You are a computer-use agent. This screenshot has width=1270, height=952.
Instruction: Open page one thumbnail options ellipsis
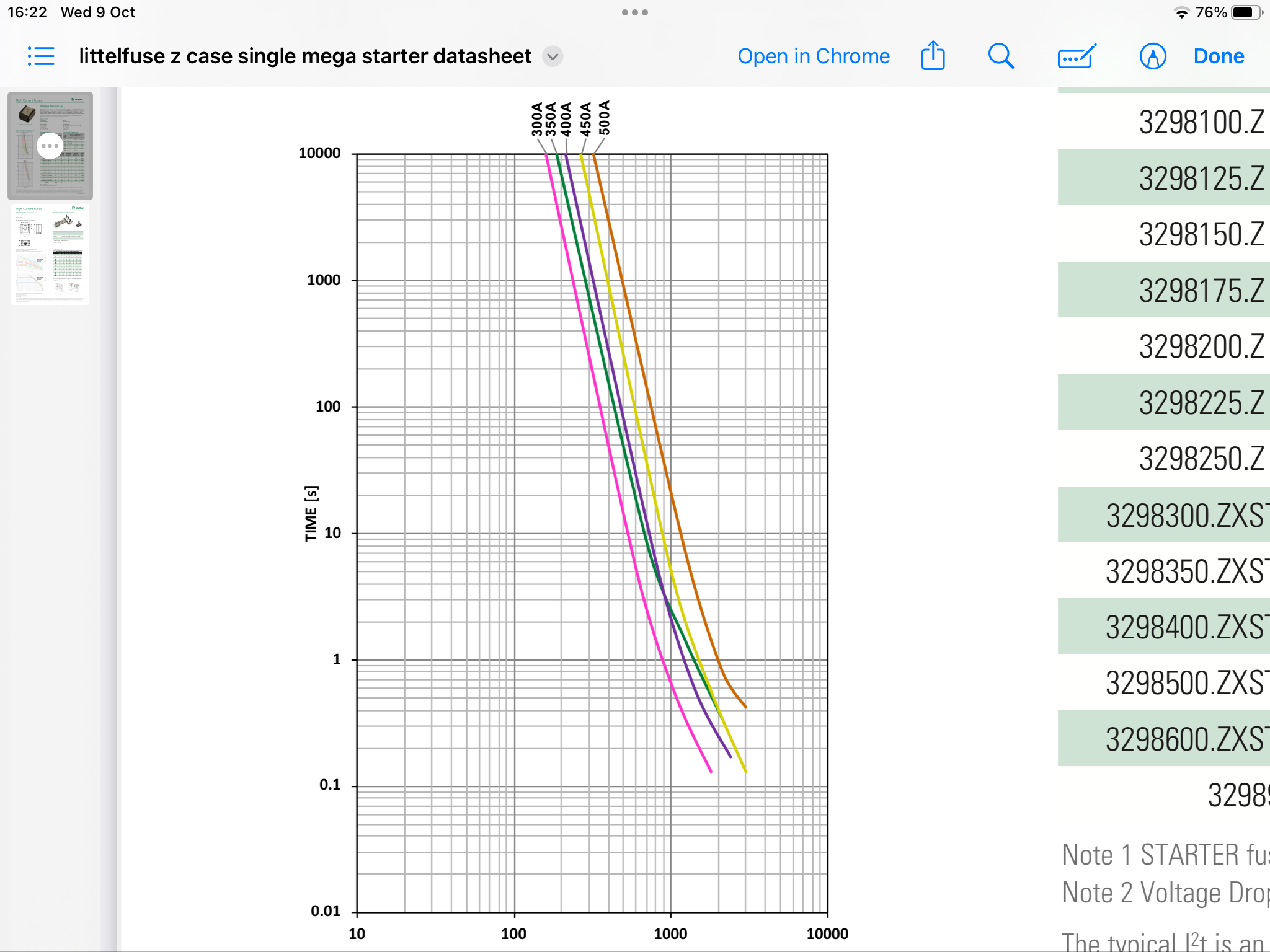(x=50, y=146)
